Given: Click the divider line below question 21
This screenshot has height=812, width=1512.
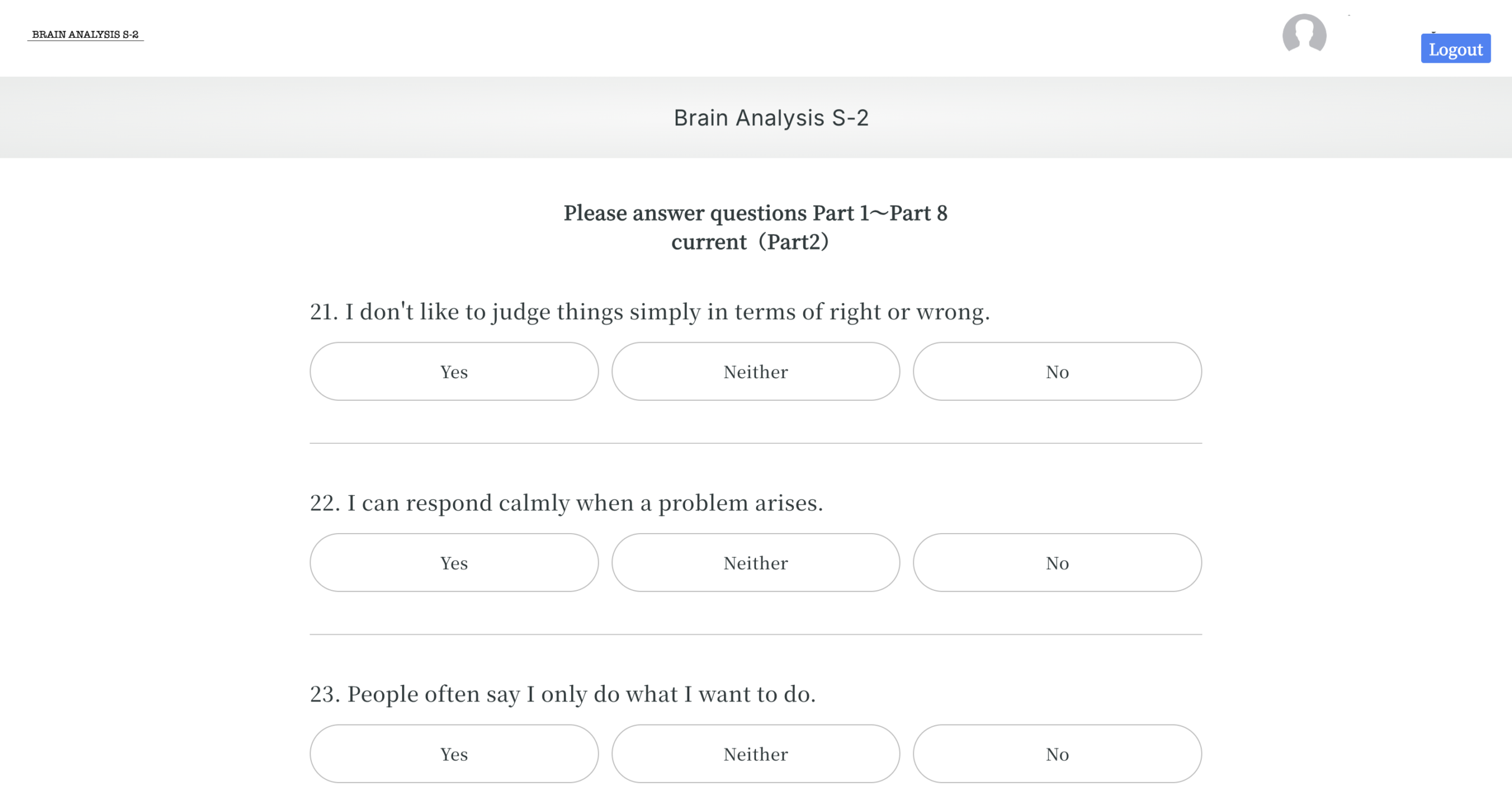Looking at the screenshot, I should (x=755, y=443).
